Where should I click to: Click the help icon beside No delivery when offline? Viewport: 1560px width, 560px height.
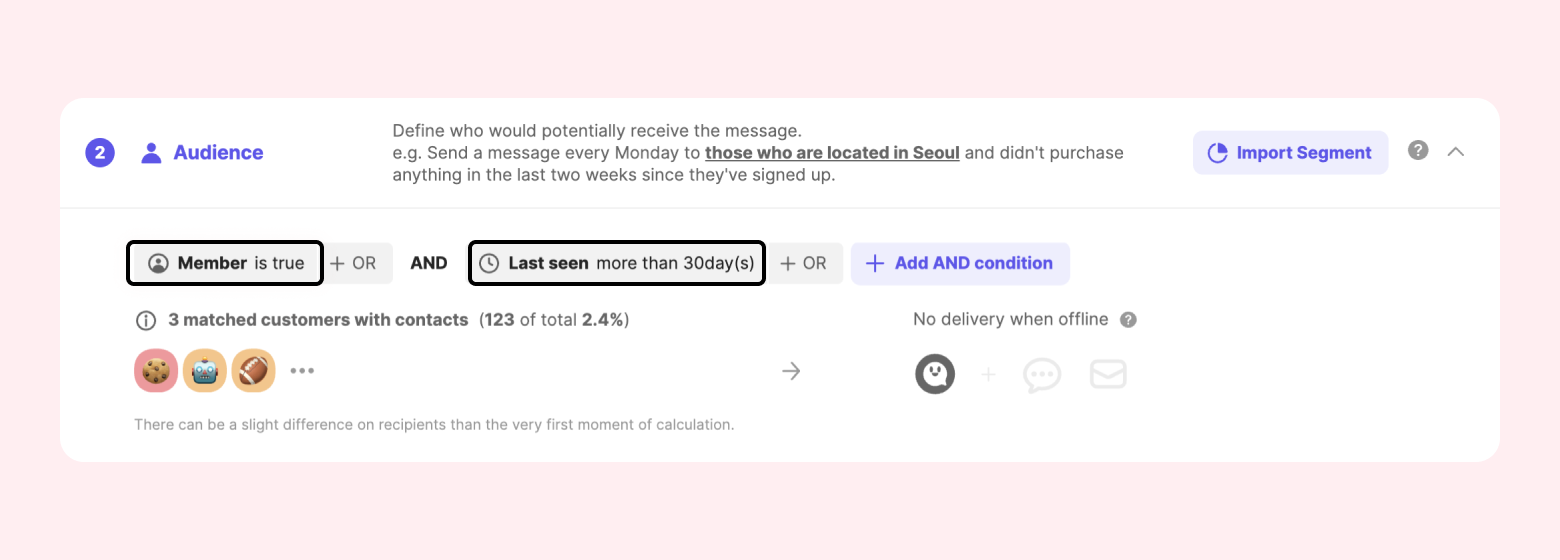click(x=1128, y=320)
